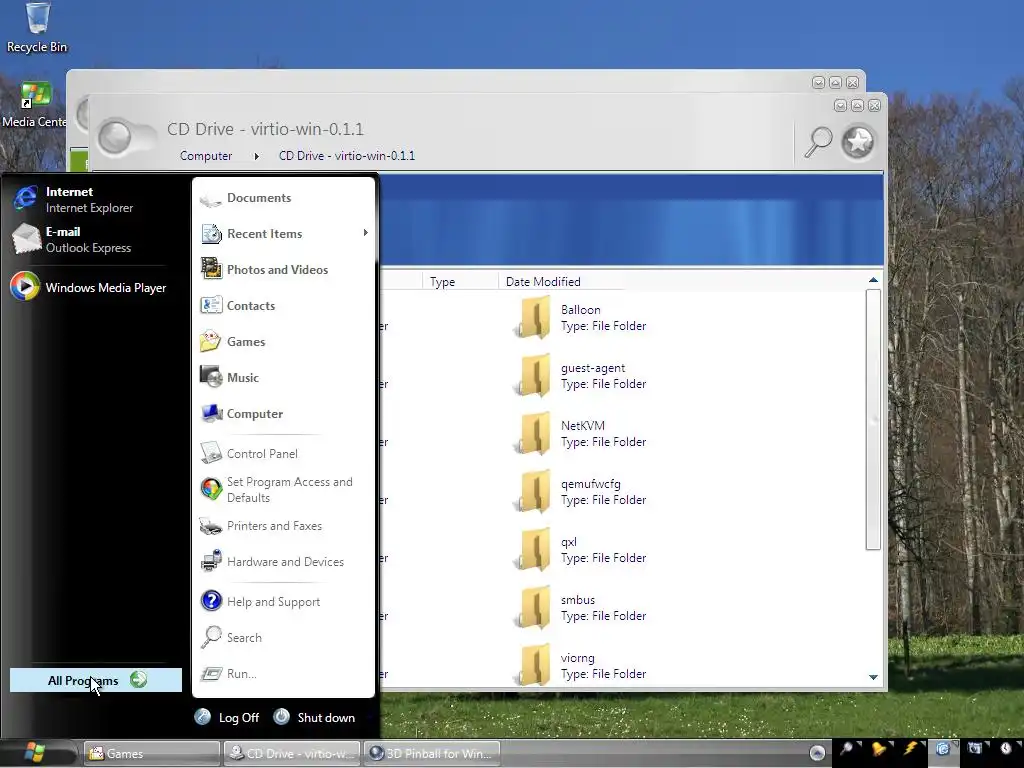Start Windows Media Player
The height and width of the screenshot is (768, 1024).
point(88,287)
